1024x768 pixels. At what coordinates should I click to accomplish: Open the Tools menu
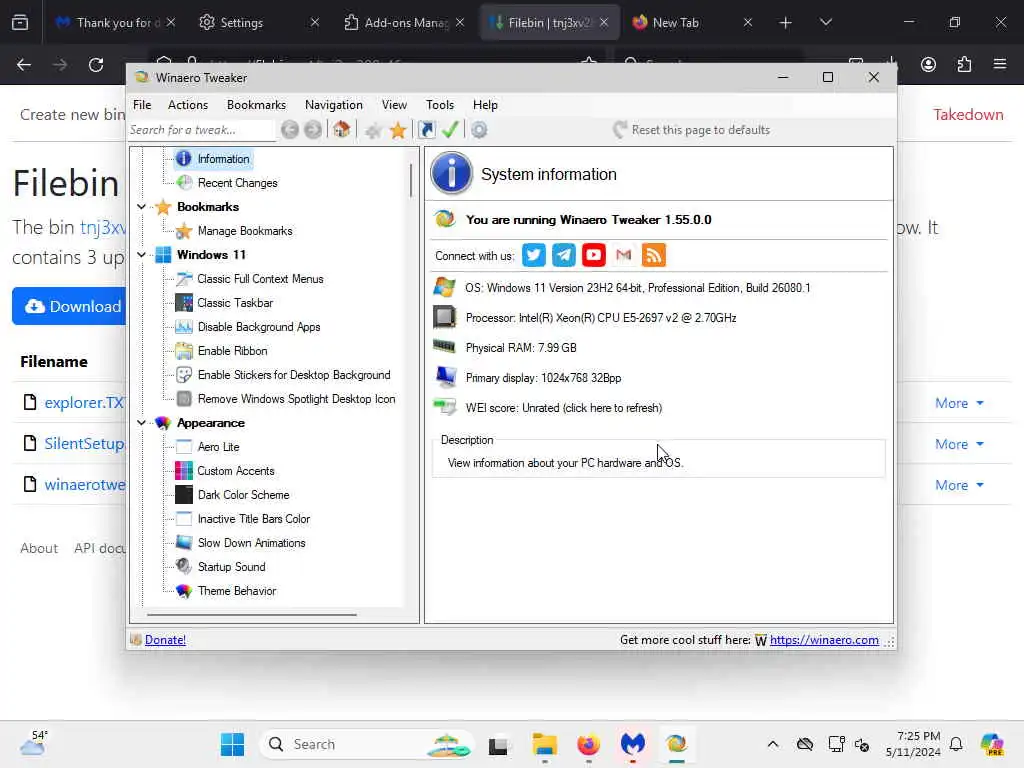coord(440,105)
